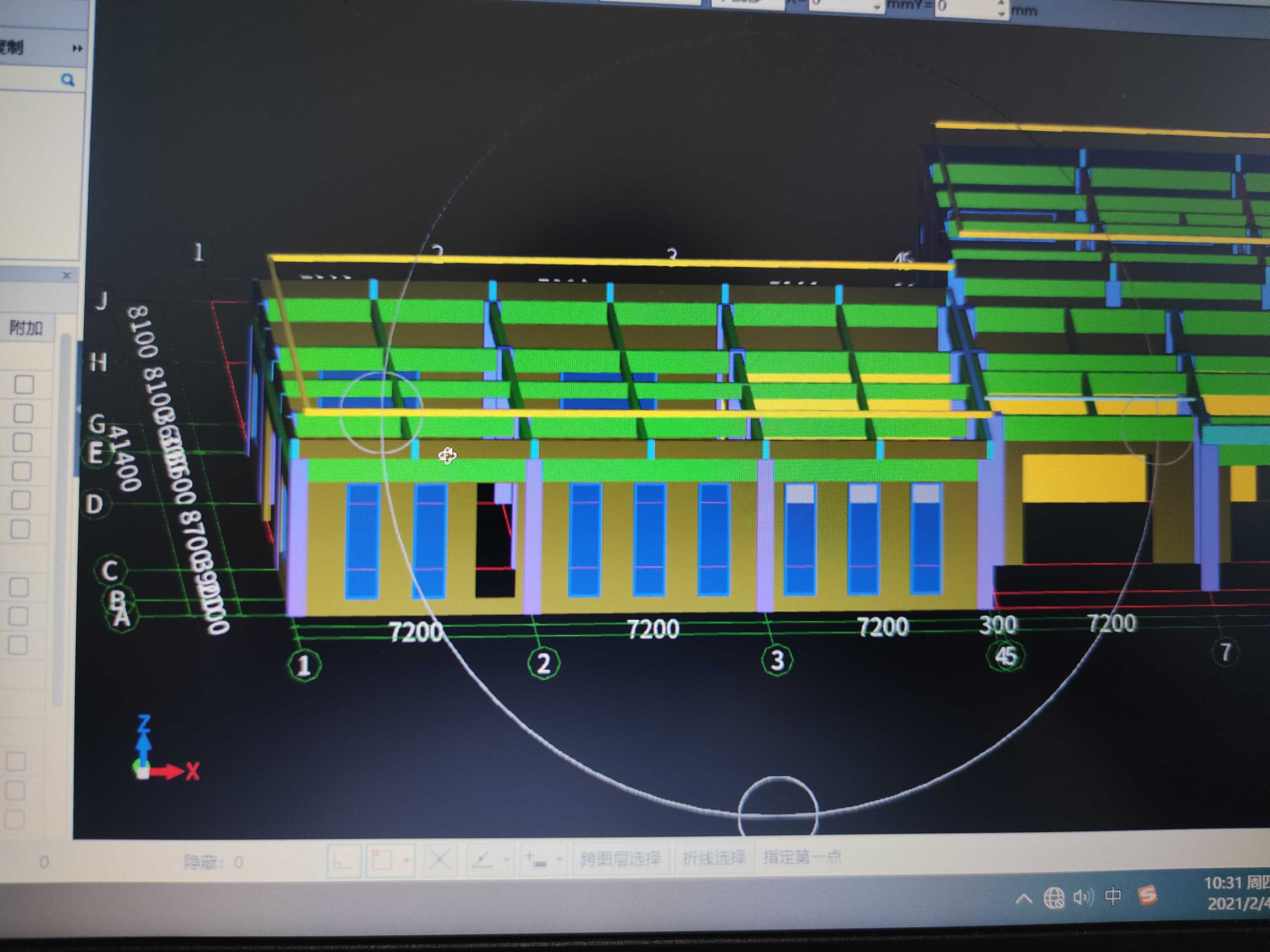Switch the 中 input method indicator
Viewport: 1270px width, 952px height.
(1113, 896)
